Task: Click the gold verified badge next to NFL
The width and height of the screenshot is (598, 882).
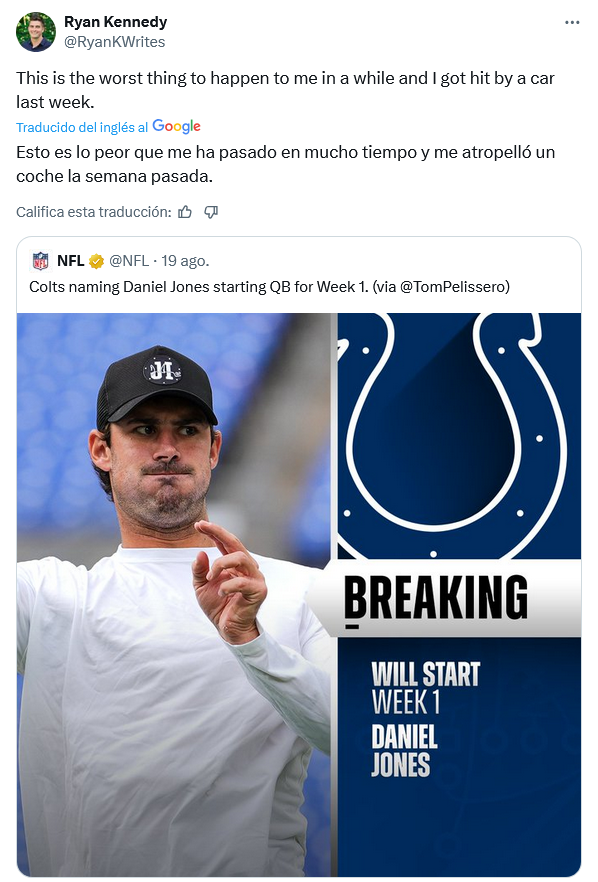Action: [x=97, y=261]
